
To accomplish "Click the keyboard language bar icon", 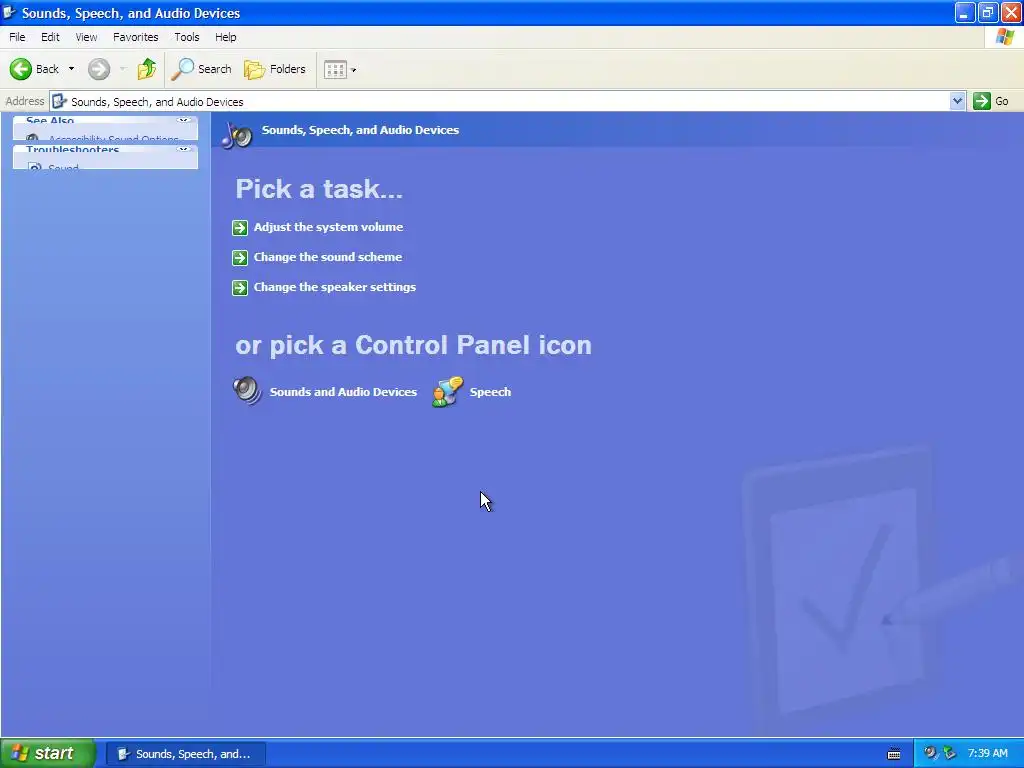I will click(894, 754).
